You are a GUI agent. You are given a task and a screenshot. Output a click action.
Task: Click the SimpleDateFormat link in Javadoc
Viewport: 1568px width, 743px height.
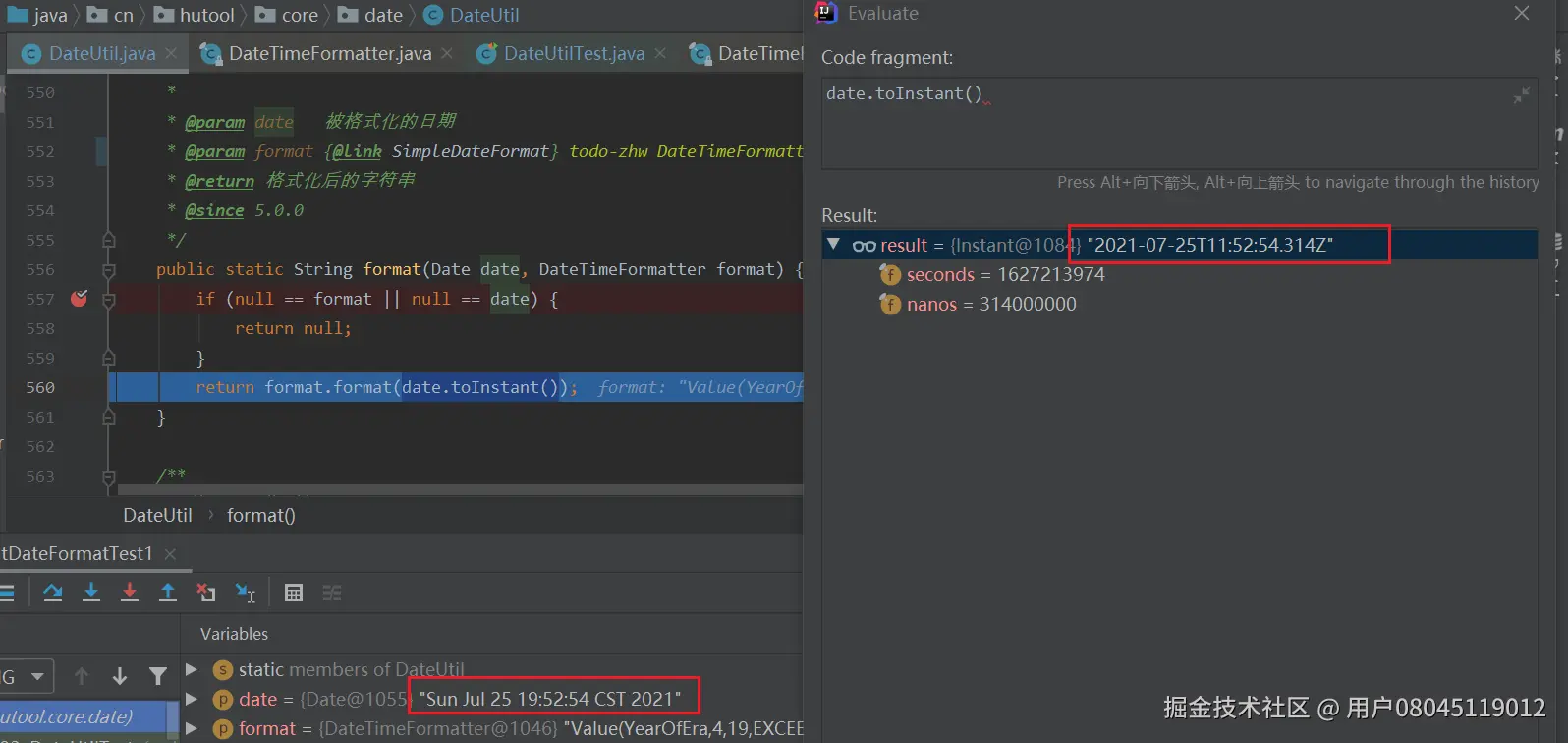[x=470, y=151]
